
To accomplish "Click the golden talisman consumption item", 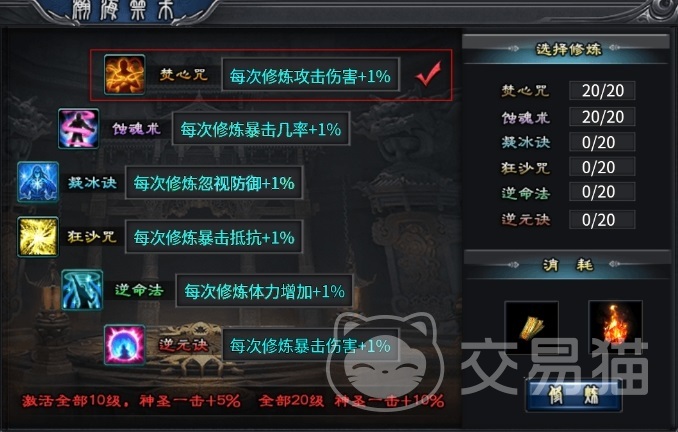I will [531, 327].
